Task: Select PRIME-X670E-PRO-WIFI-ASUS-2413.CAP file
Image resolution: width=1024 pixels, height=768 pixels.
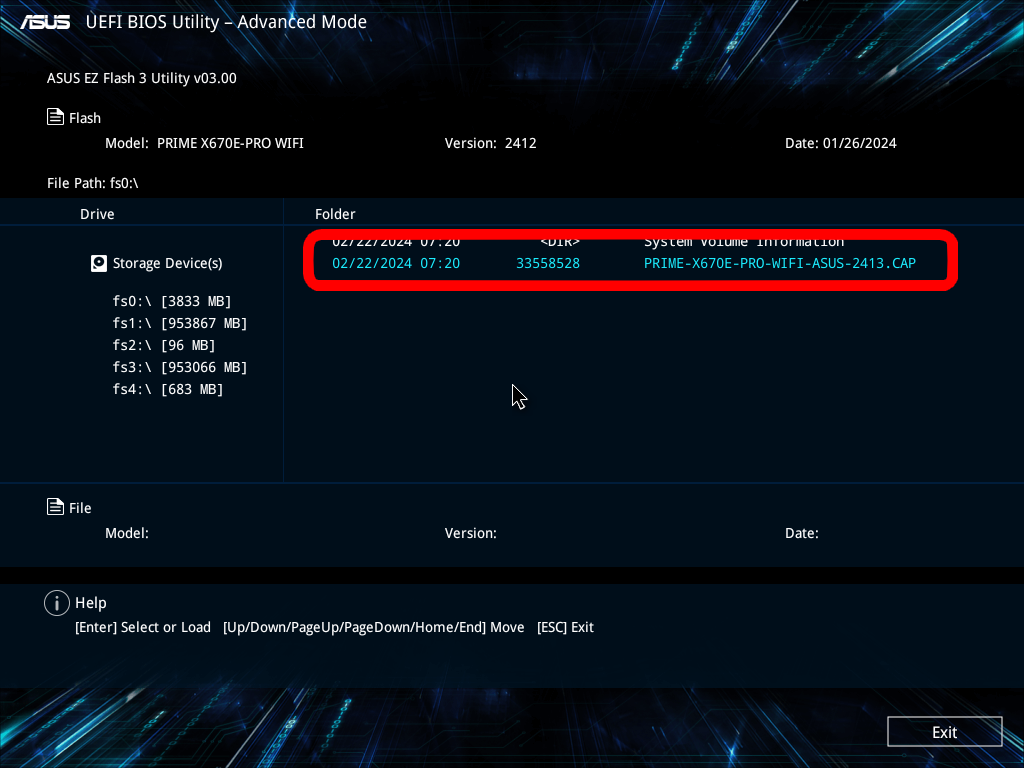Action: pyautogui.click(x=780, y=263)
